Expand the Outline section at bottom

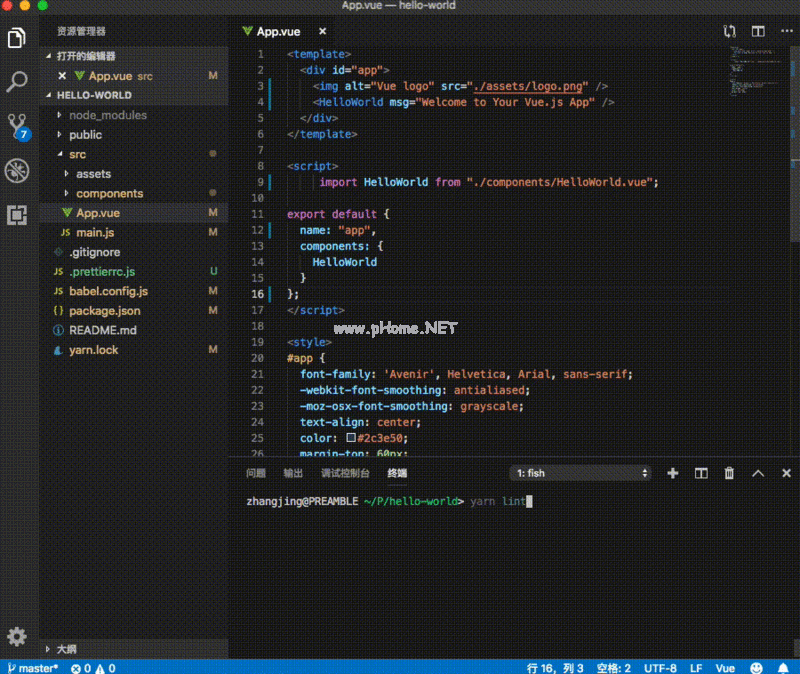coord(134,649)
